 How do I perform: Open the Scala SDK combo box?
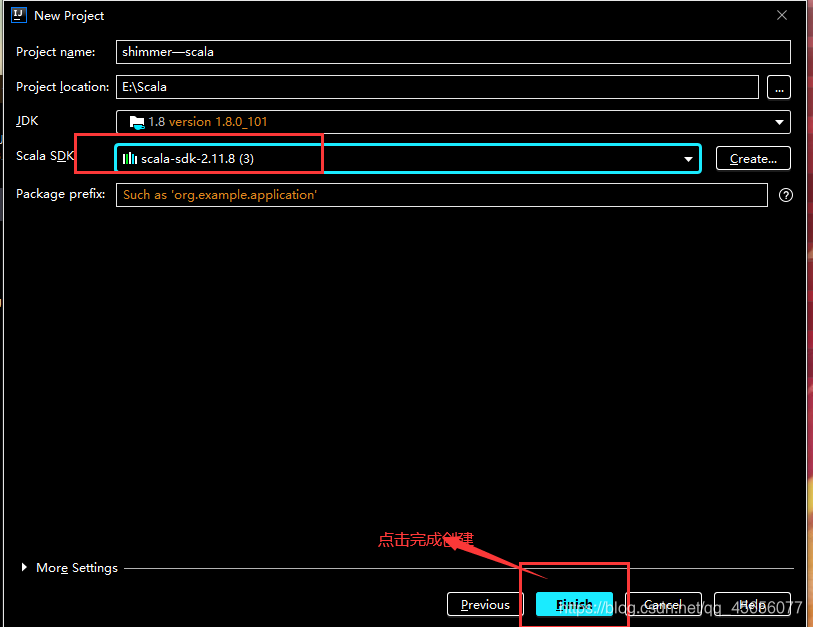[x=408, y=159]
